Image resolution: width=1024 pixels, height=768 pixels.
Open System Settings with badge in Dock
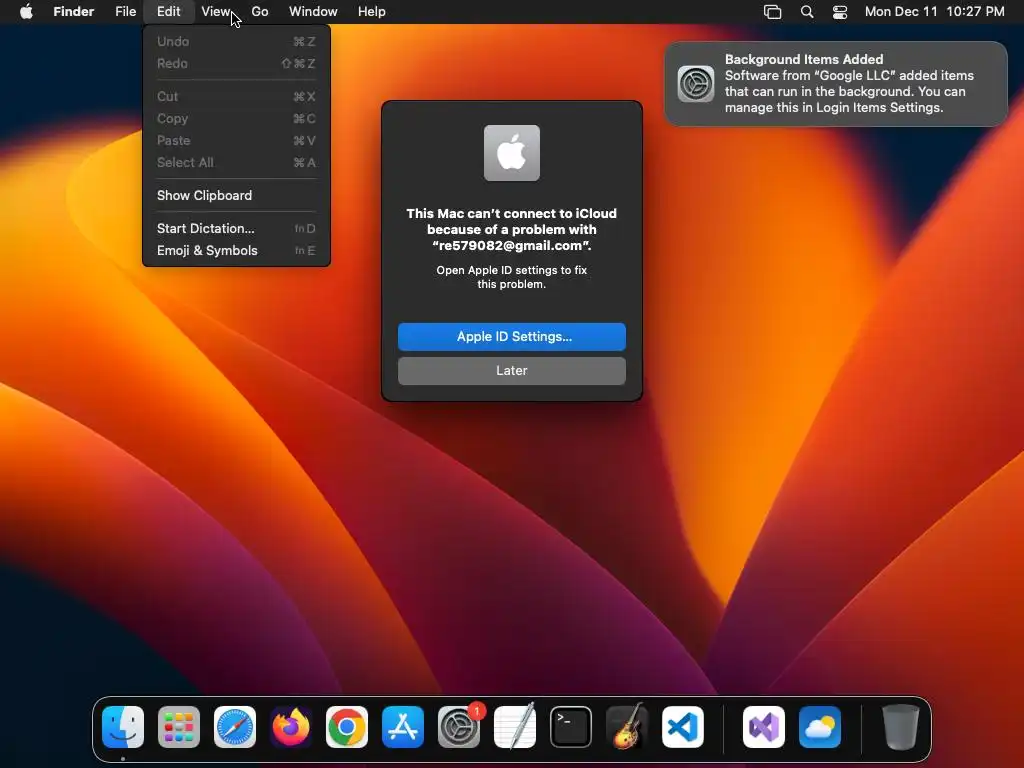click(459, 727)
